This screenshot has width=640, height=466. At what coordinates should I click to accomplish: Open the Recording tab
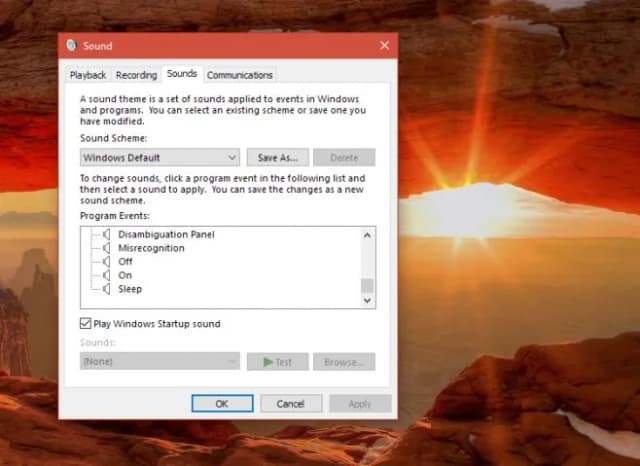(x=136, y=75)
